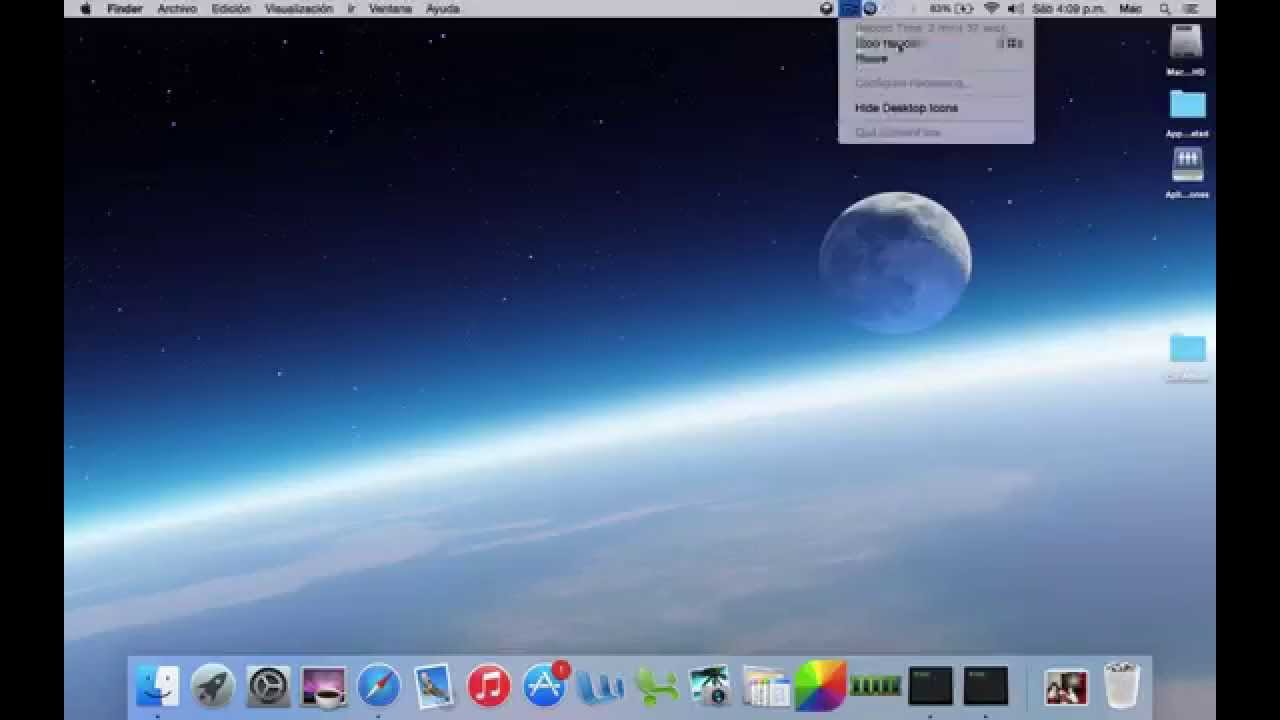1280x720 pixels.
Task: Open the coffee cup app in Dock
Action: pos(323,686)
